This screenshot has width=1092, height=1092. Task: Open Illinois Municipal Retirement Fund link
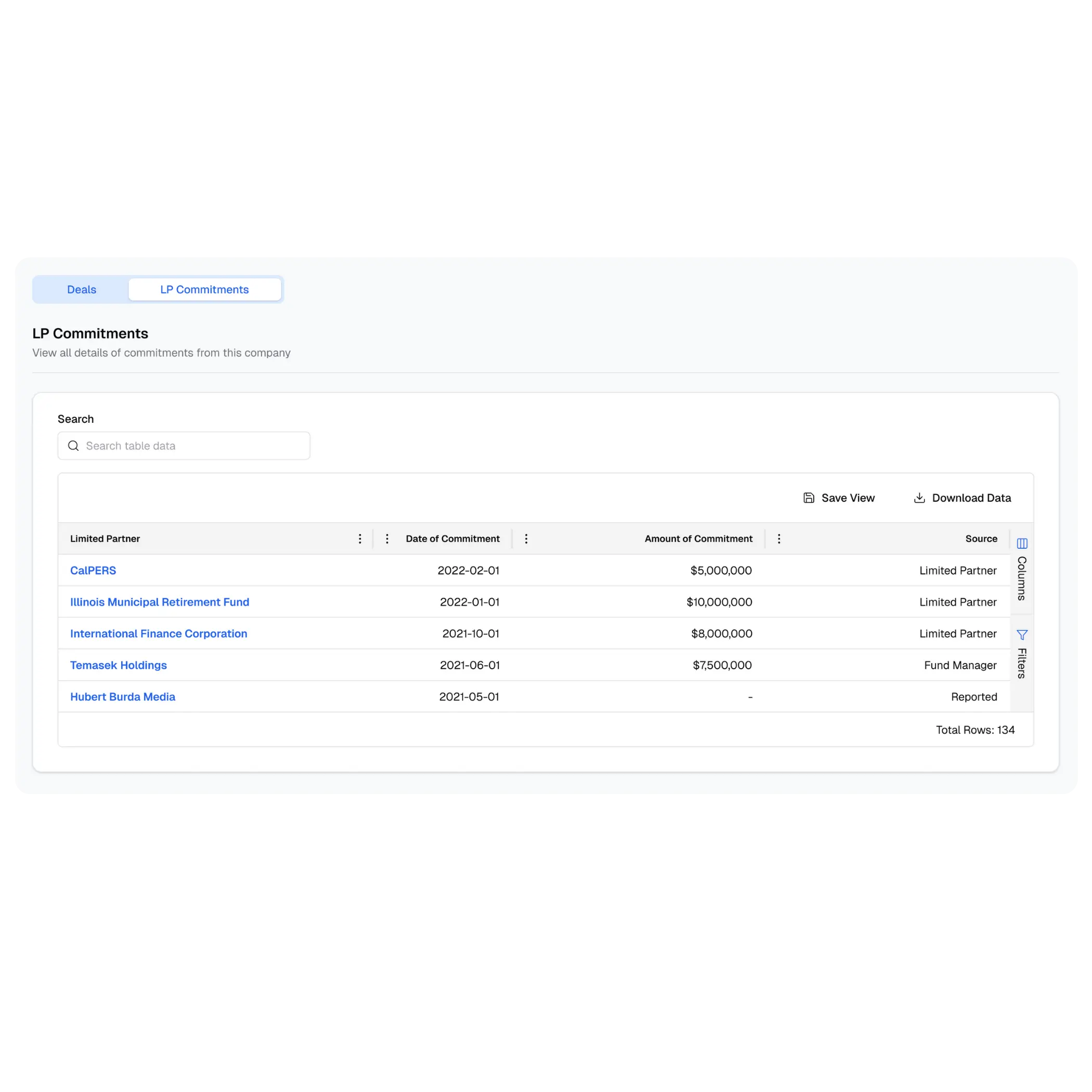(160, 602)
